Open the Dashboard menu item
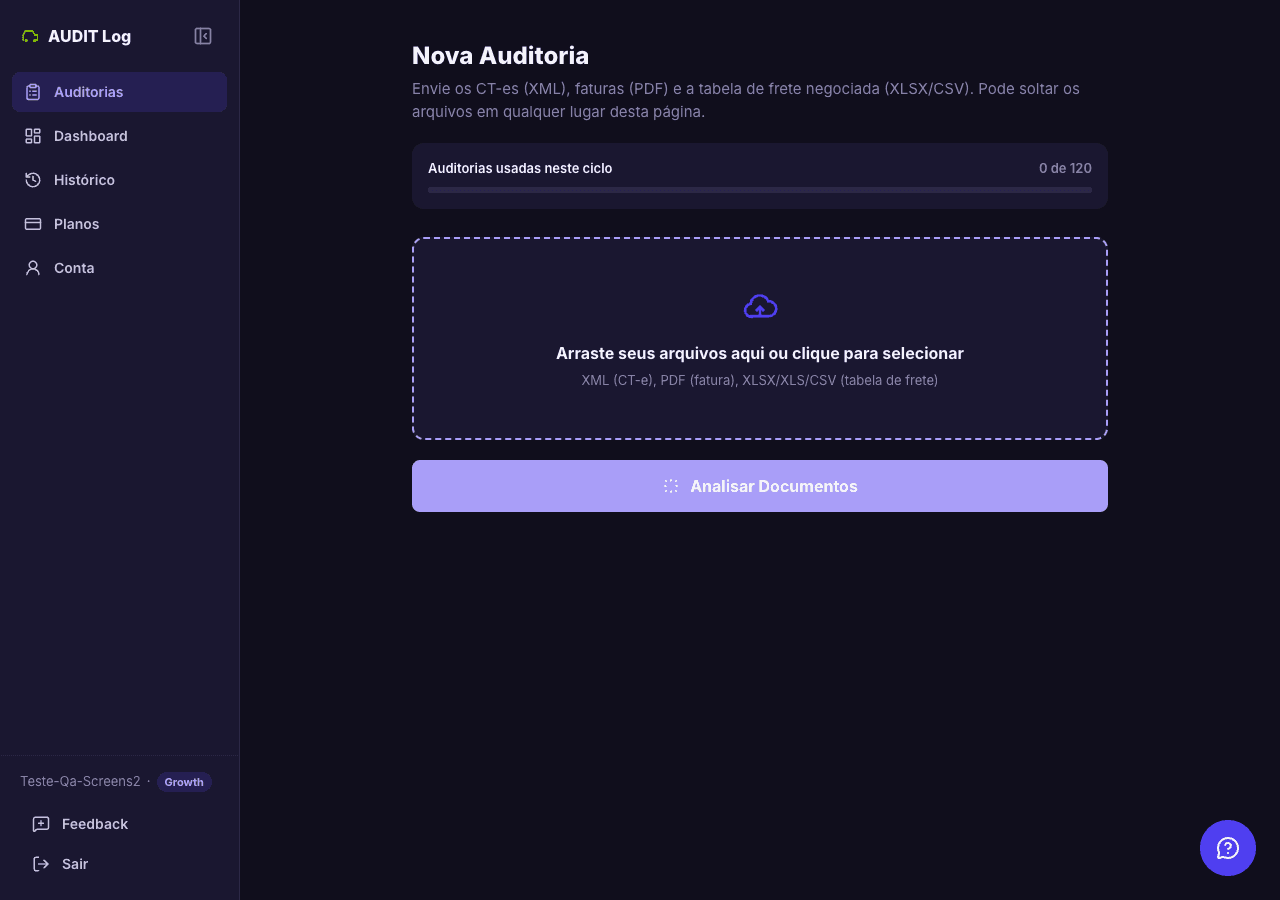The width and height of the screenshot is (1280, 900). pyautogui.click(x=119, y=136)
